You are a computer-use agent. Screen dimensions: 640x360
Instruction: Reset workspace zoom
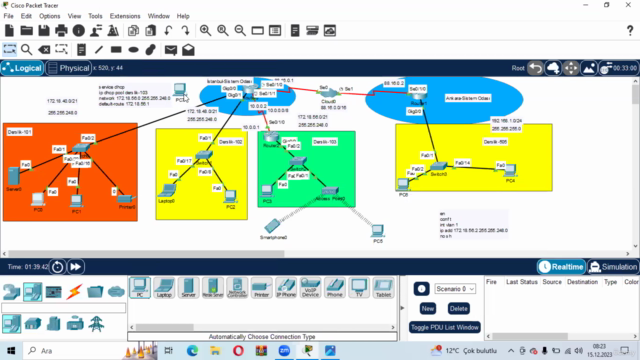click(x=223, y=31)
